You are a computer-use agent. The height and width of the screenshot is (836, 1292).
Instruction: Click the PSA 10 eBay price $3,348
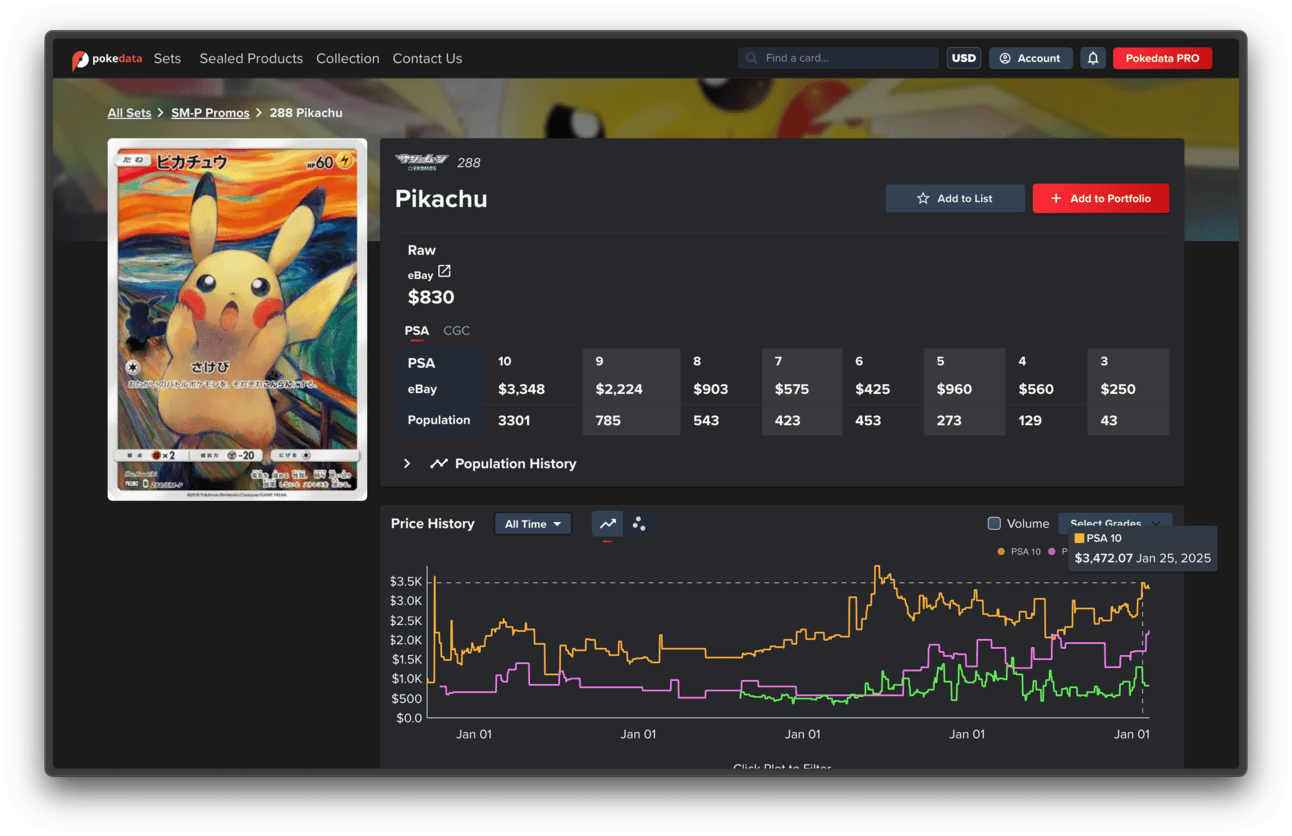pos(522,389)
